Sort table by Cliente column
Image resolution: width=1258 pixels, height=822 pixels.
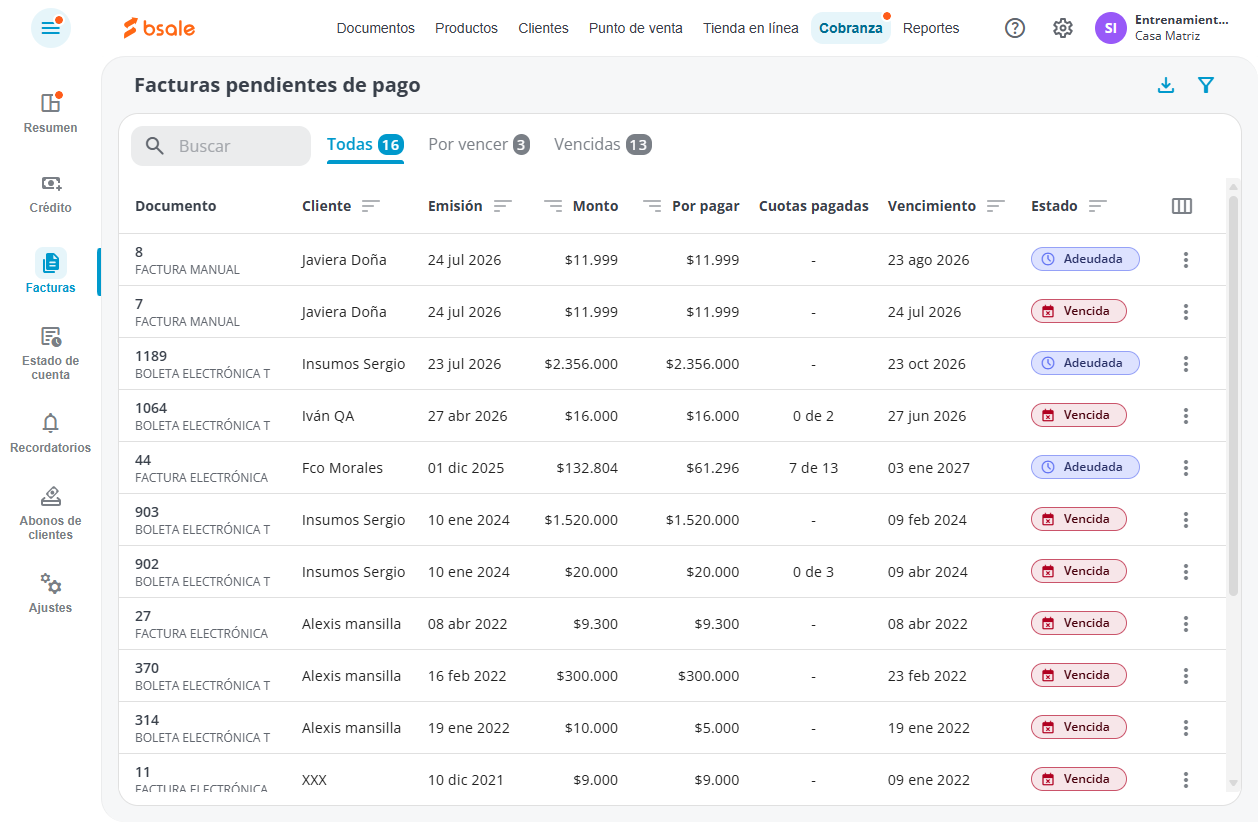tap(371, 206)
